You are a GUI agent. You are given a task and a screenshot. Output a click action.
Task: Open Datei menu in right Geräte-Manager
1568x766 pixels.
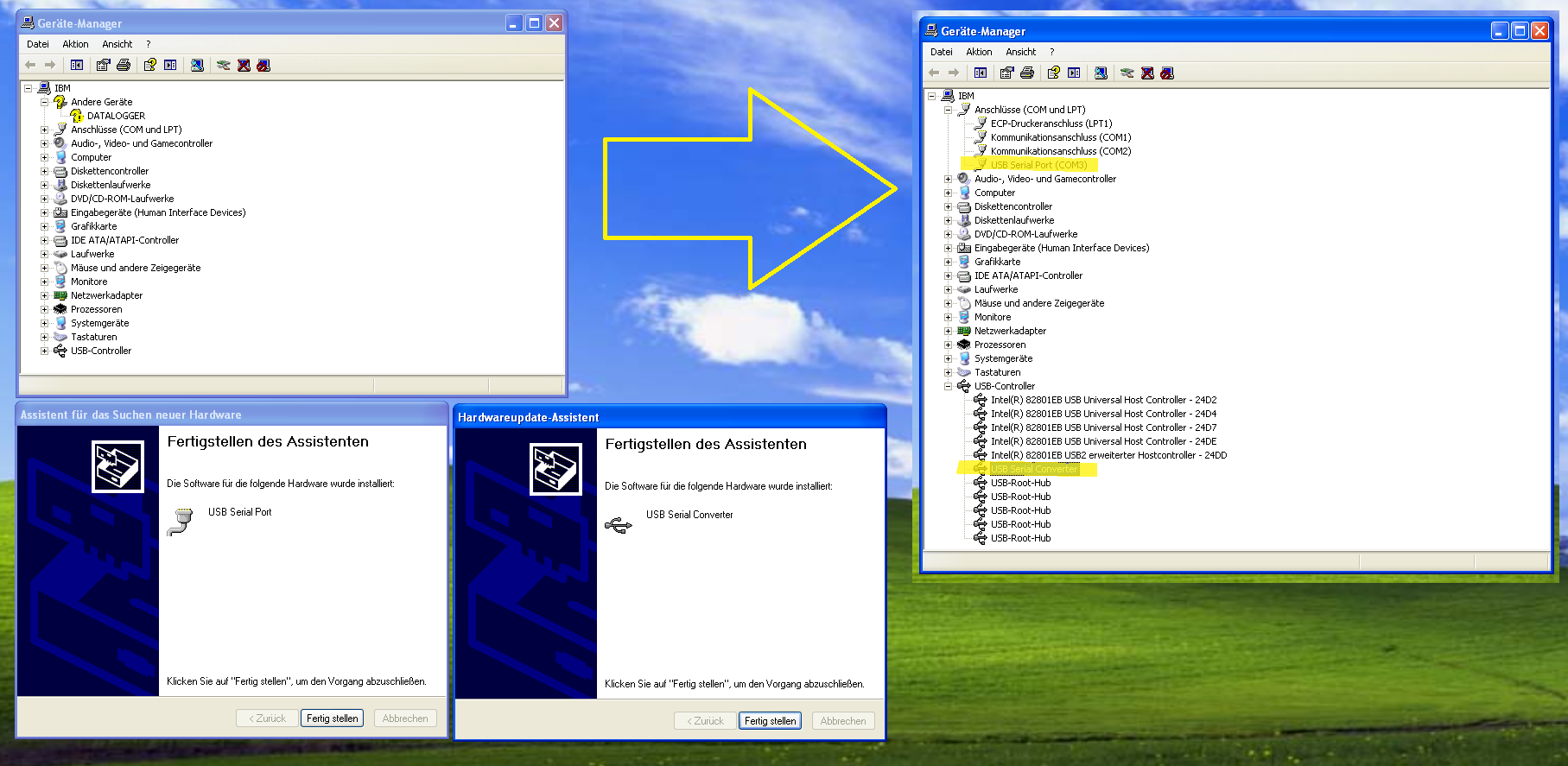[x=942, y=52]
